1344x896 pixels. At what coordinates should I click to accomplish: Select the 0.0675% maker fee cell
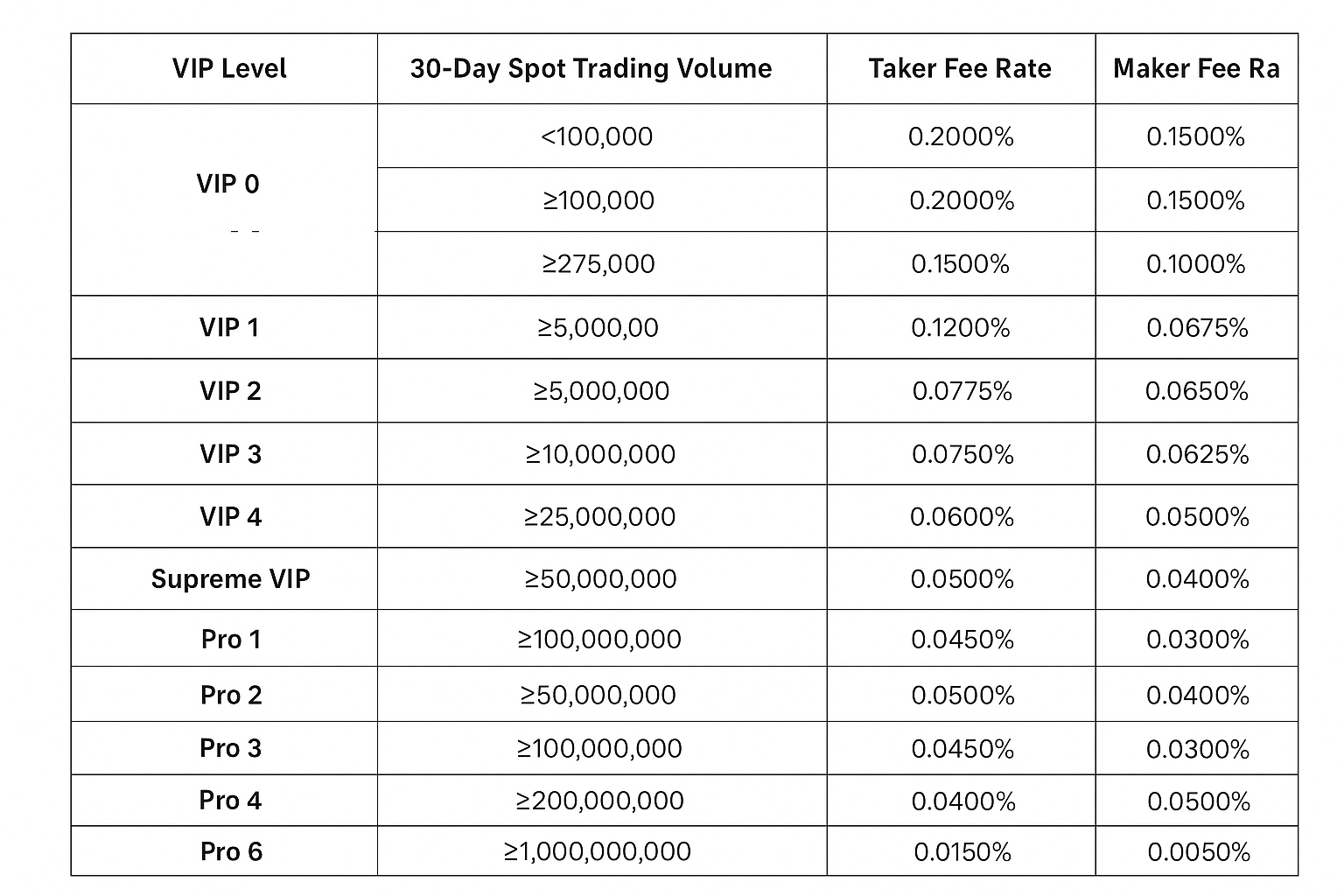[1196, 327]
